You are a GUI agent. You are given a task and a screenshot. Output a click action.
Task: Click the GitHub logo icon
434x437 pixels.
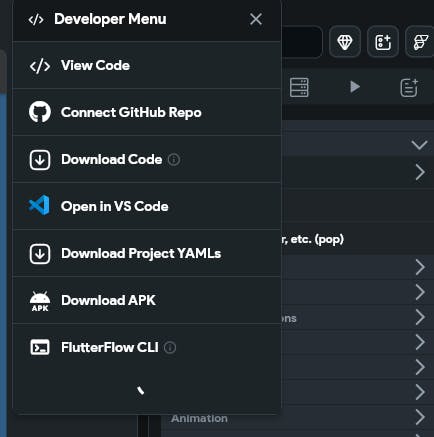pyautogui.click(x=40, y=112)
